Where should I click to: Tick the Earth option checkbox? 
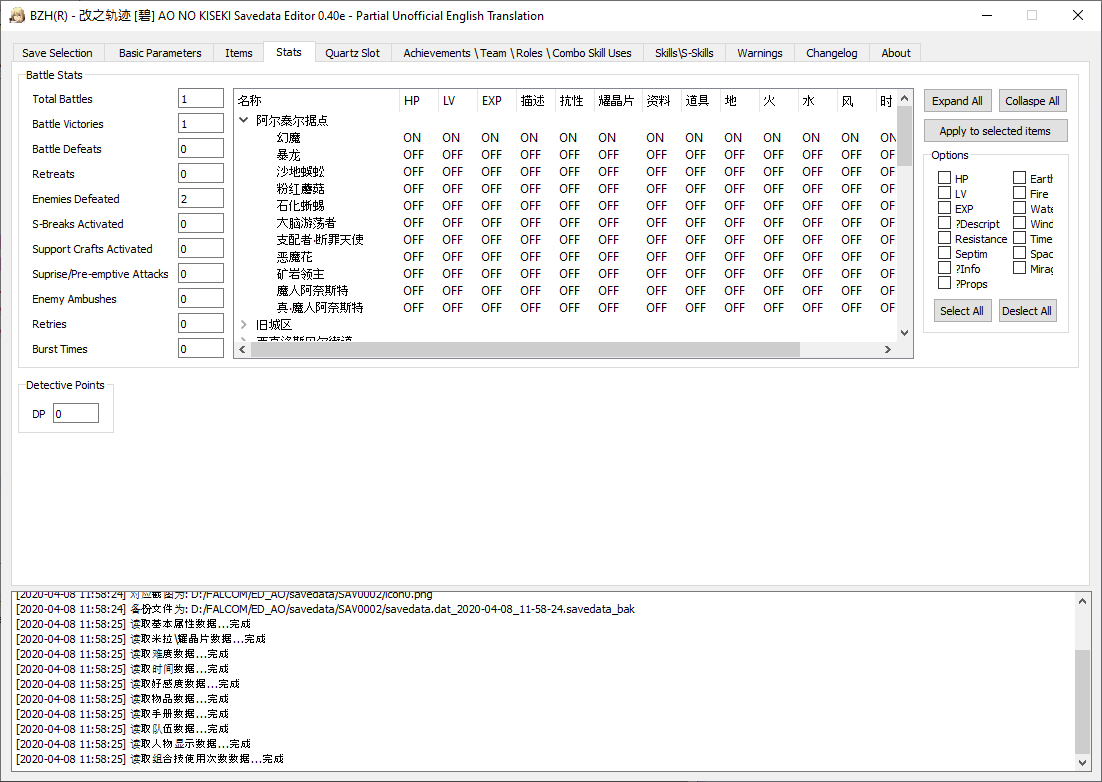coord(1020,178)
